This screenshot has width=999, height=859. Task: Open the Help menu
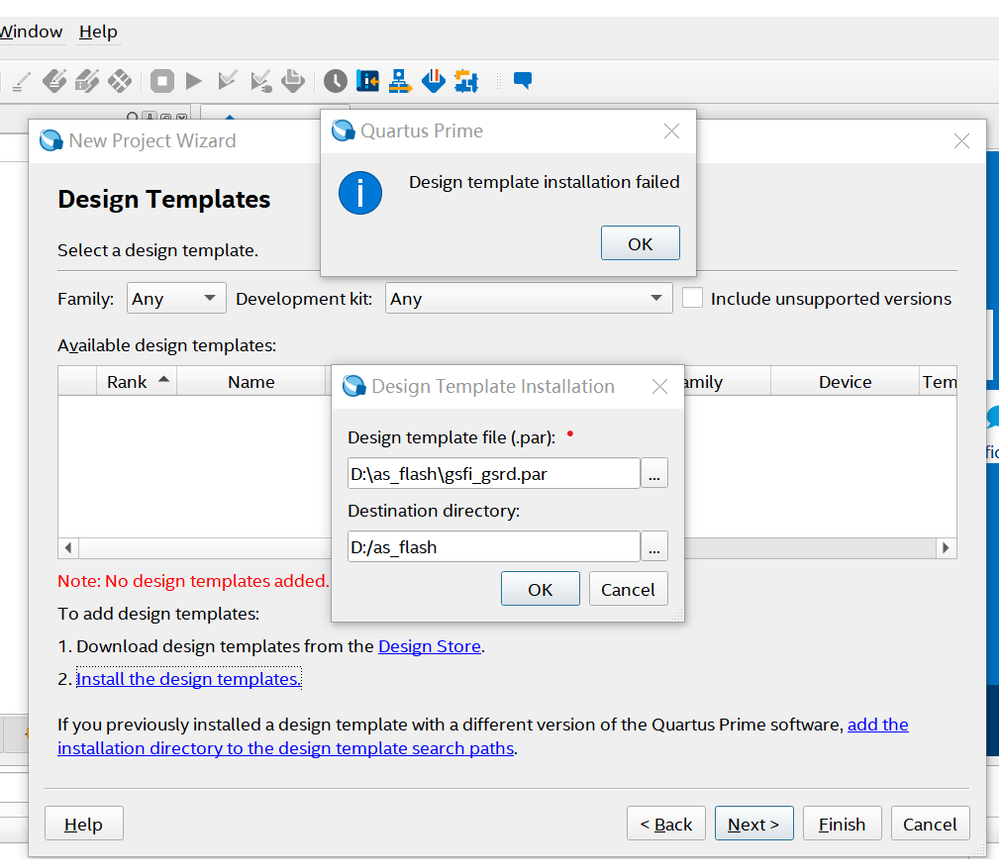pyautogui.click(x=98, y=32)
